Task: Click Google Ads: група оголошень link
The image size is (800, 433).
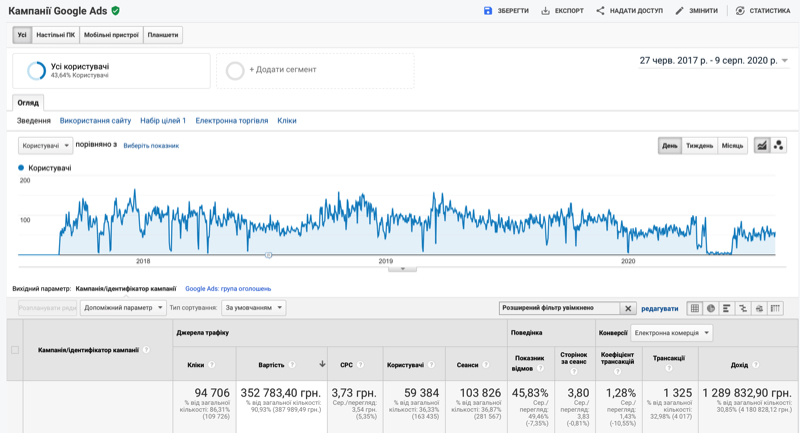Action: (x=224, y=288)
